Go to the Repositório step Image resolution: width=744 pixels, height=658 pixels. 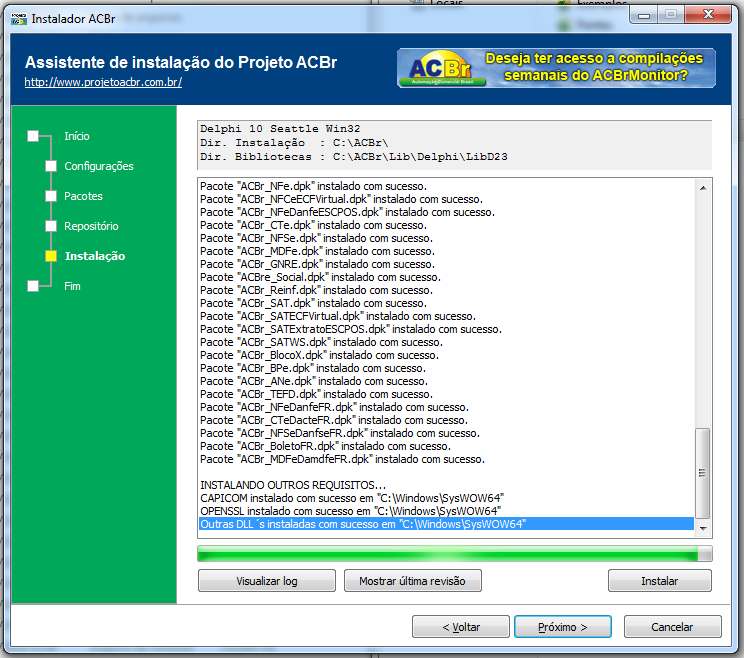coord(91,226)
